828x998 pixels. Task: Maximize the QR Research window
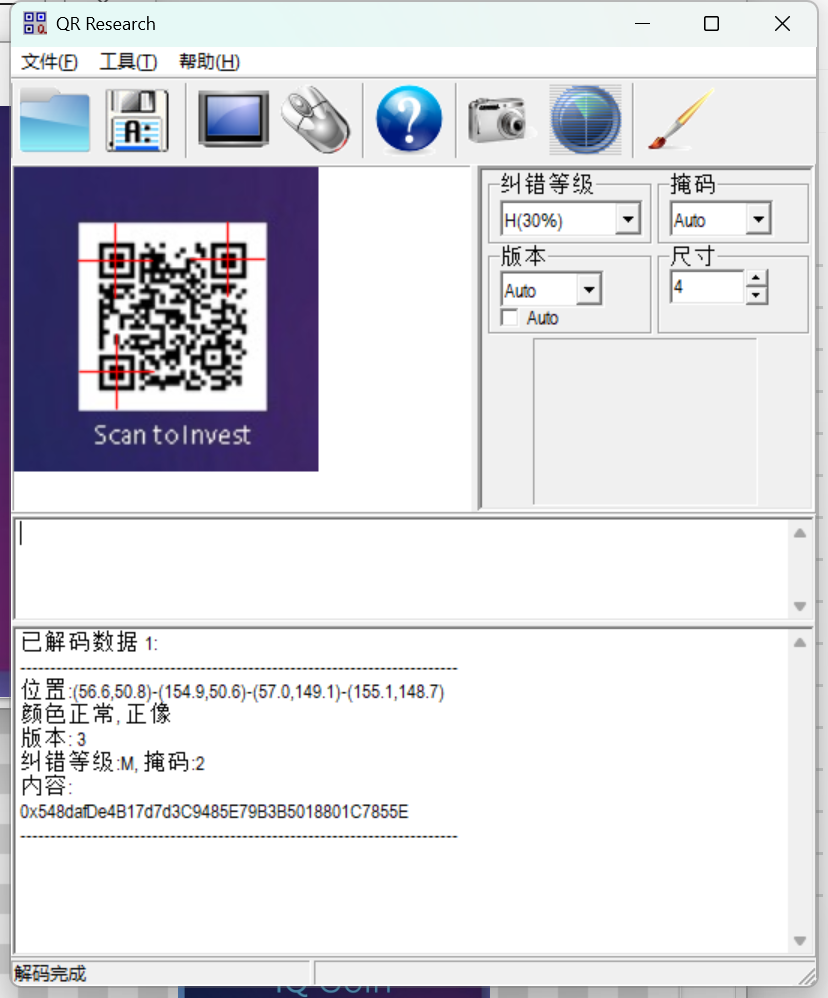(712, 24)
